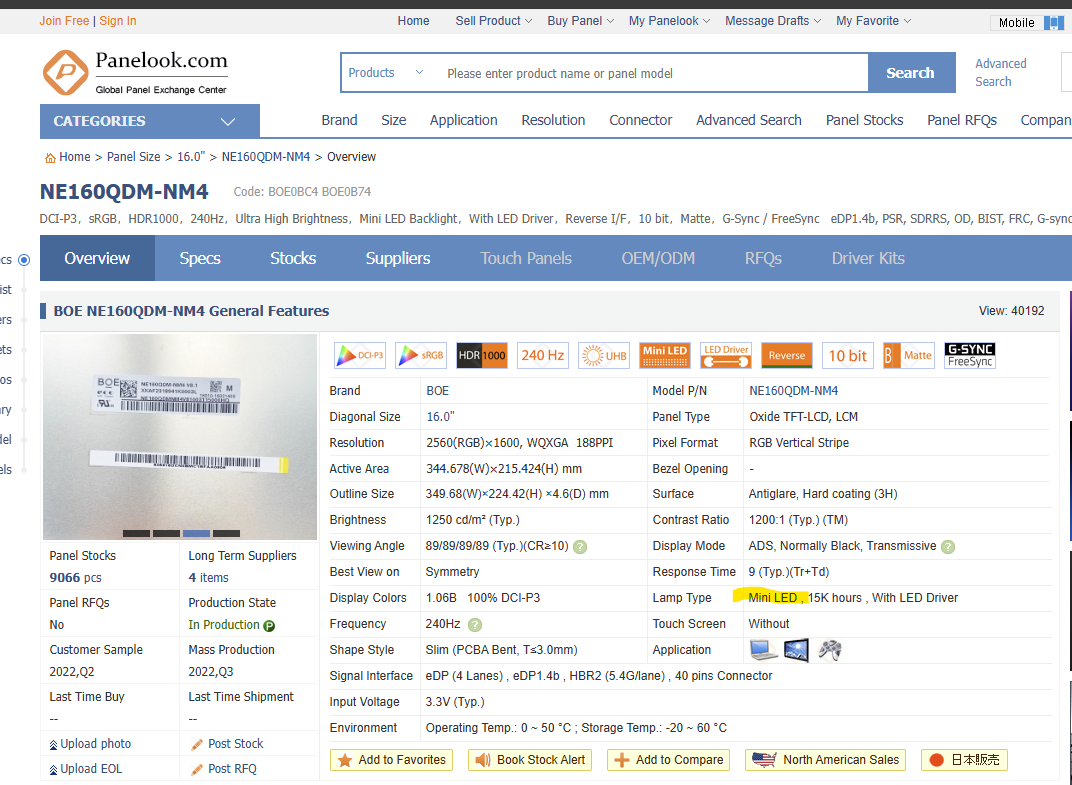This screenshot has width=1072, height=785.
Task: Open the Overview tab
Action: (97, 258)
